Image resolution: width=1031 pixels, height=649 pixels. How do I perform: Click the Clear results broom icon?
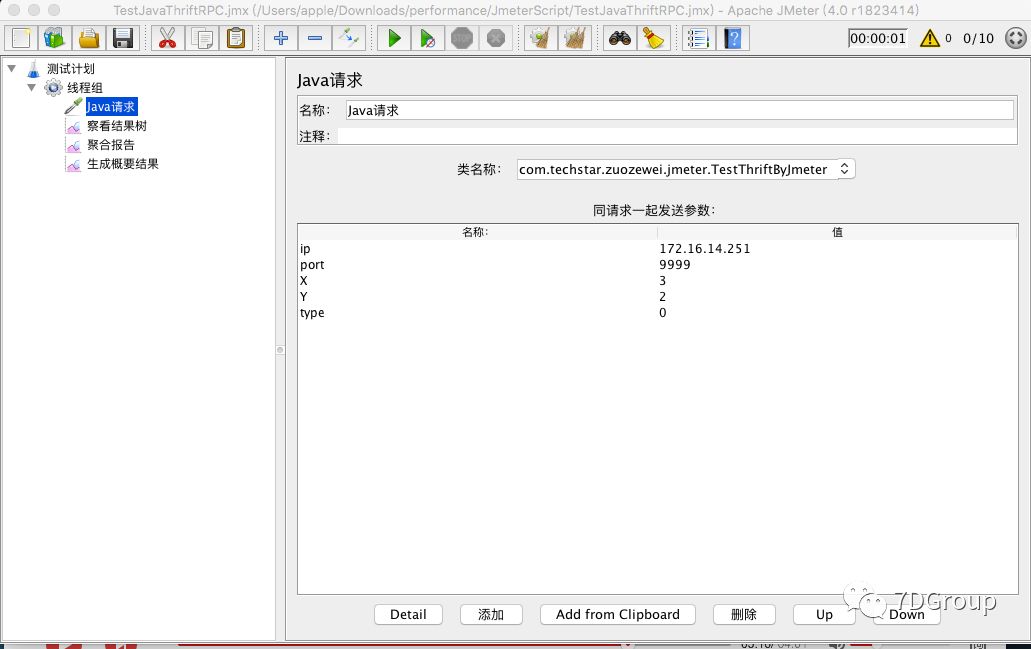540,38
